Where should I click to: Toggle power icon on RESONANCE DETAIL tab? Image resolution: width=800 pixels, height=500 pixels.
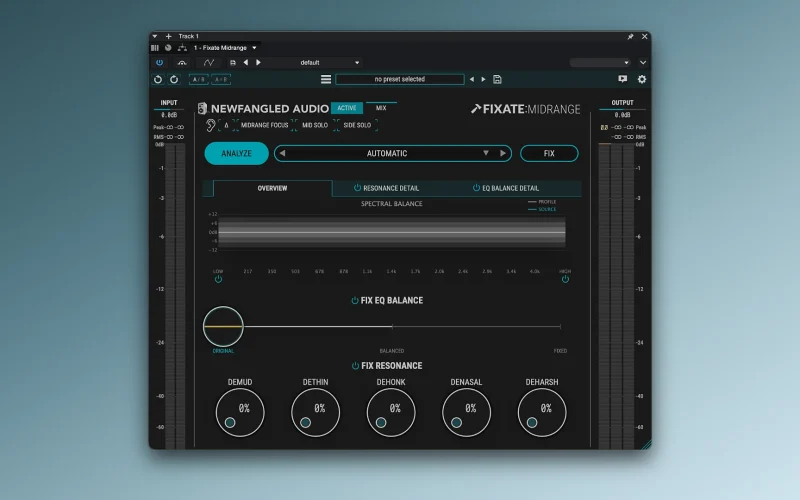coord(357,188)
